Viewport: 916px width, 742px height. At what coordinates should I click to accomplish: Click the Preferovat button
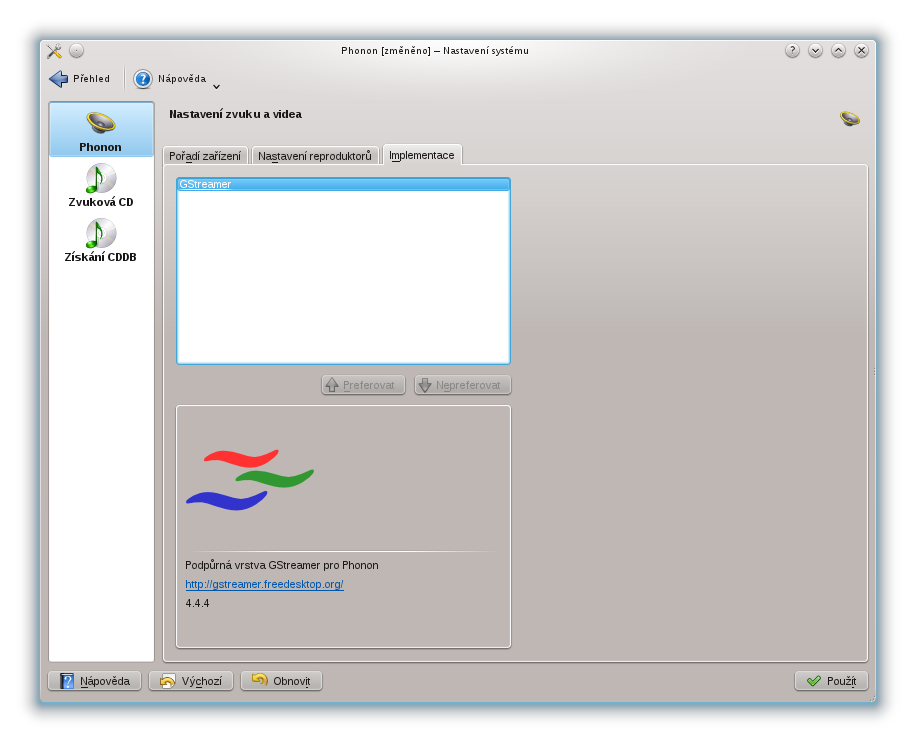[363, 385]
